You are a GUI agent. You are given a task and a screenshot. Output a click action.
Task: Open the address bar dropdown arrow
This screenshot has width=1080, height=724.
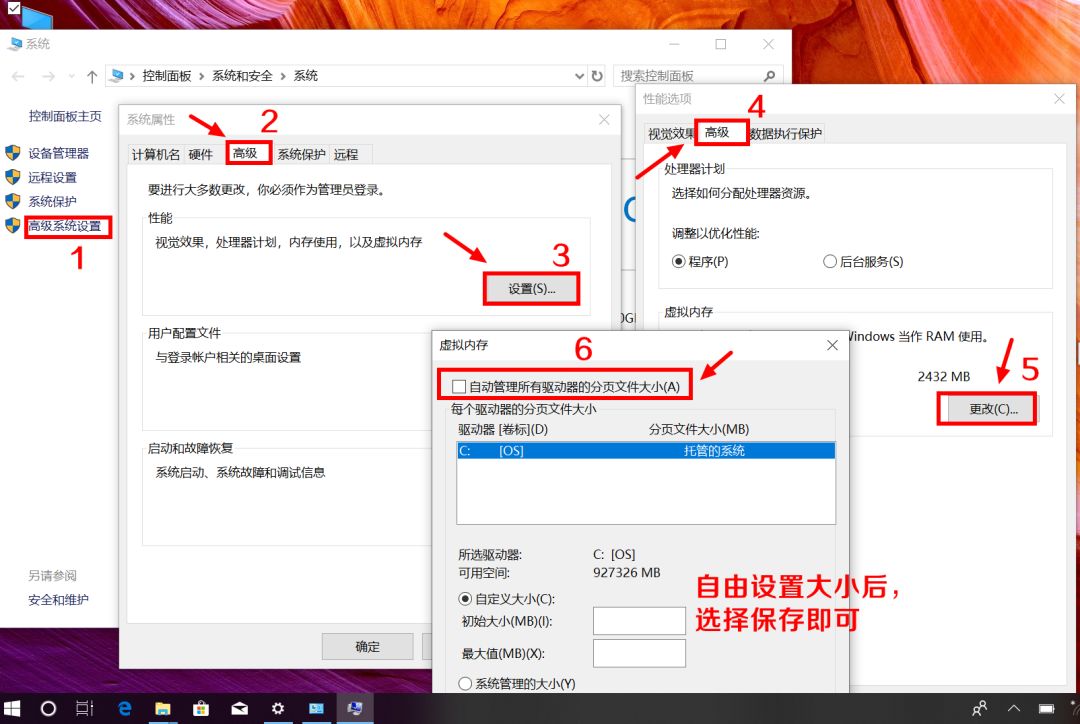(580, 76)
